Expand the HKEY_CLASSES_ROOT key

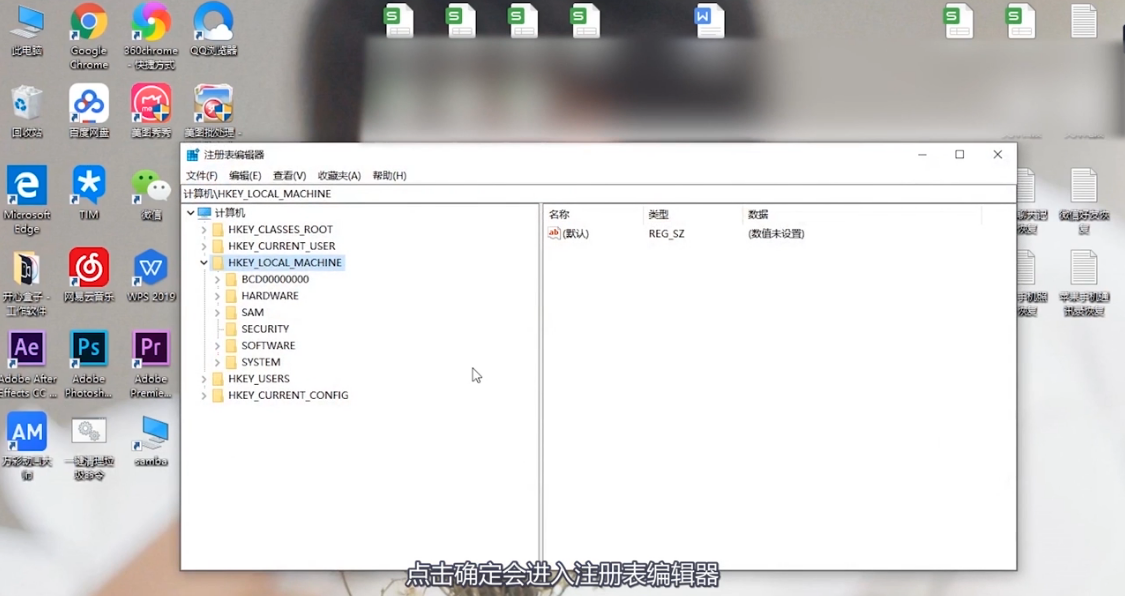pyautogui.click(x=205, y=229)
